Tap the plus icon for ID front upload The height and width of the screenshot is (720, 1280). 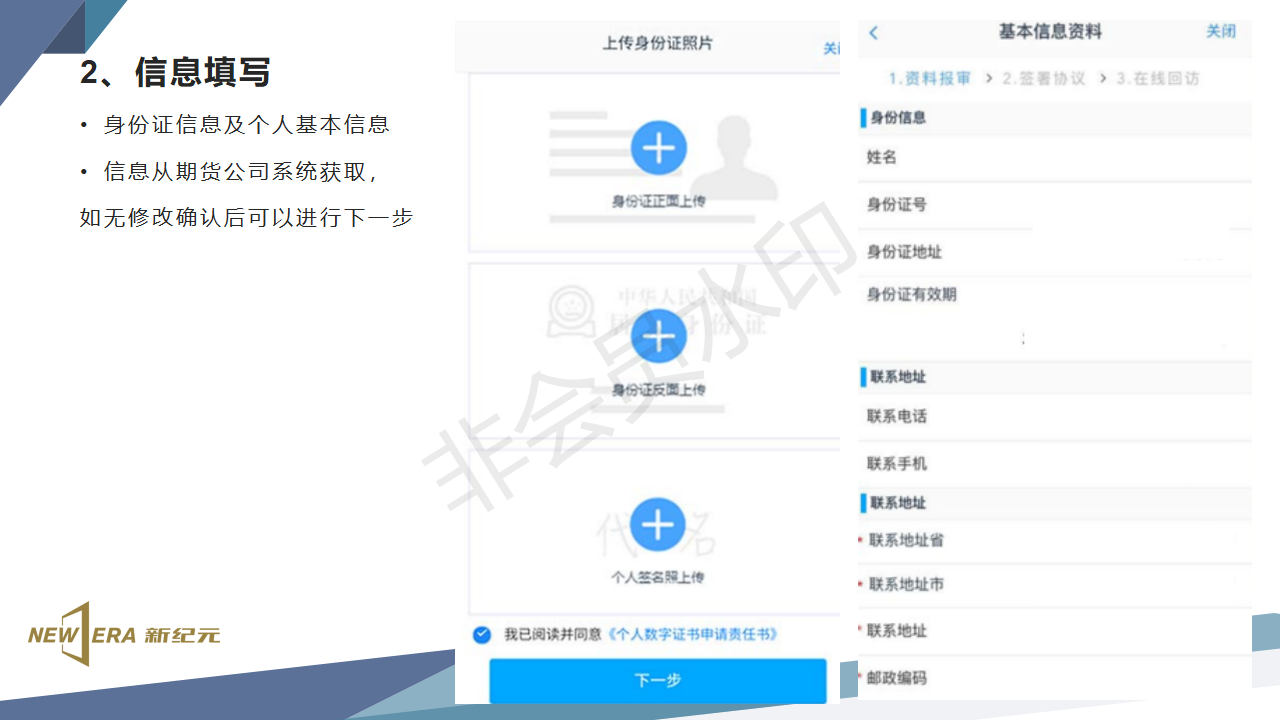coord(658,149)
